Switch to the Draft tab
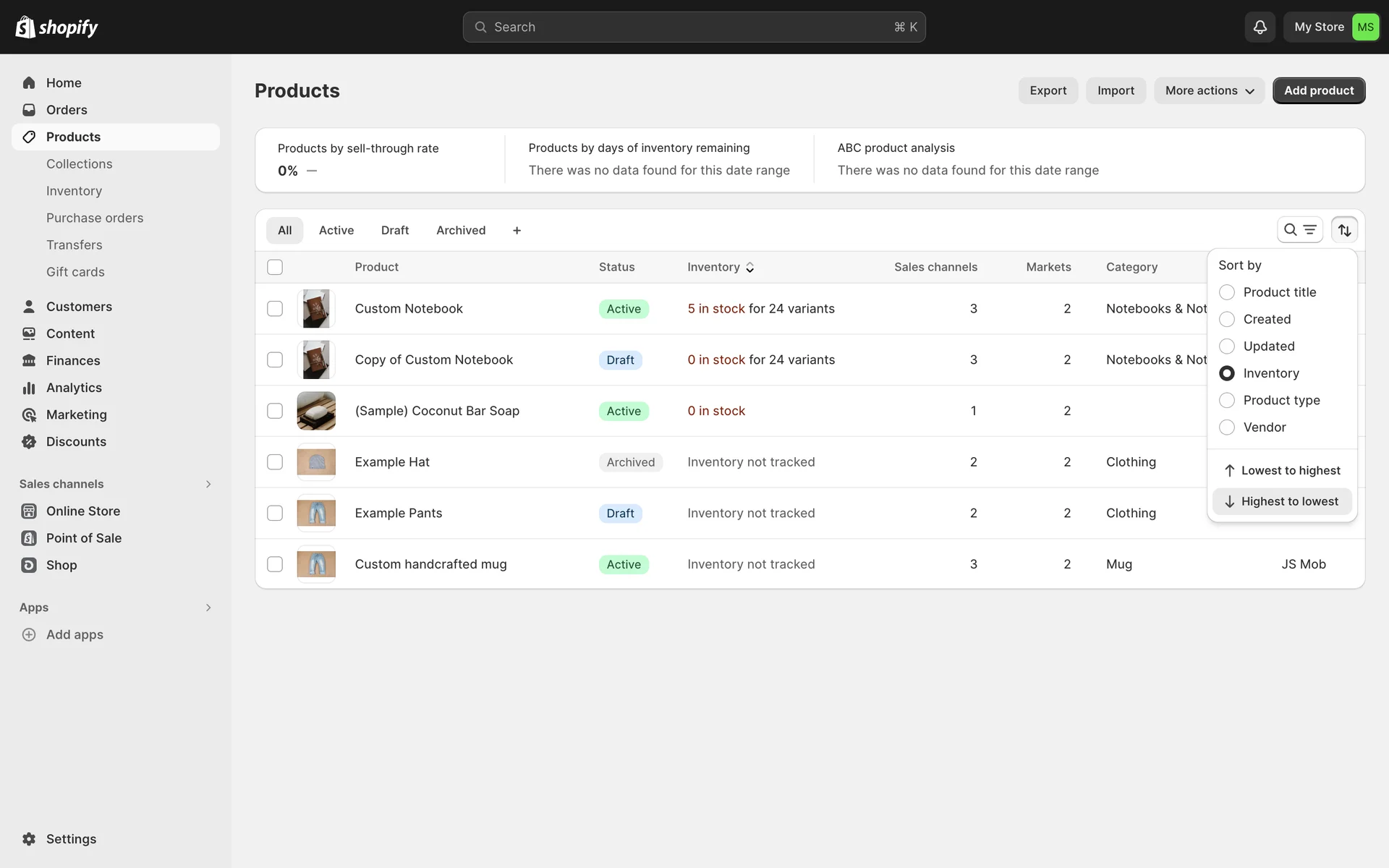 [395, 230]
